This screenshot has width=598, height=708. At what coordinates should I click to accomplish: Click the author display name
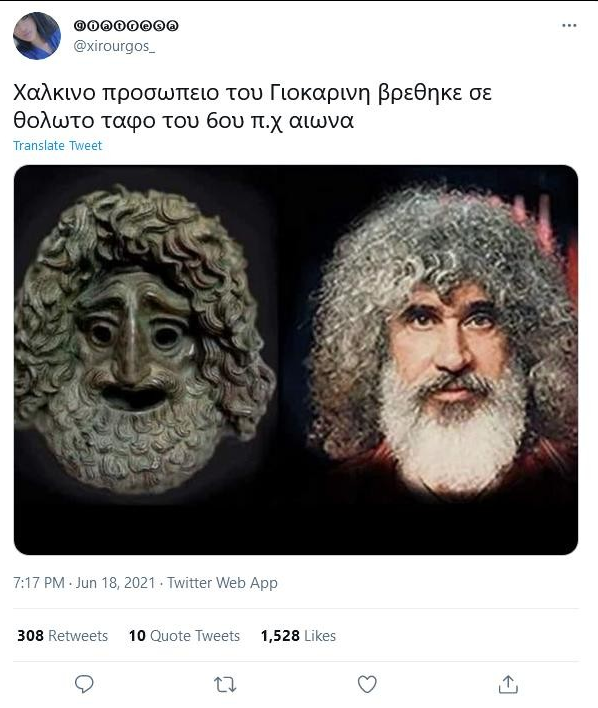pos(126,26)
